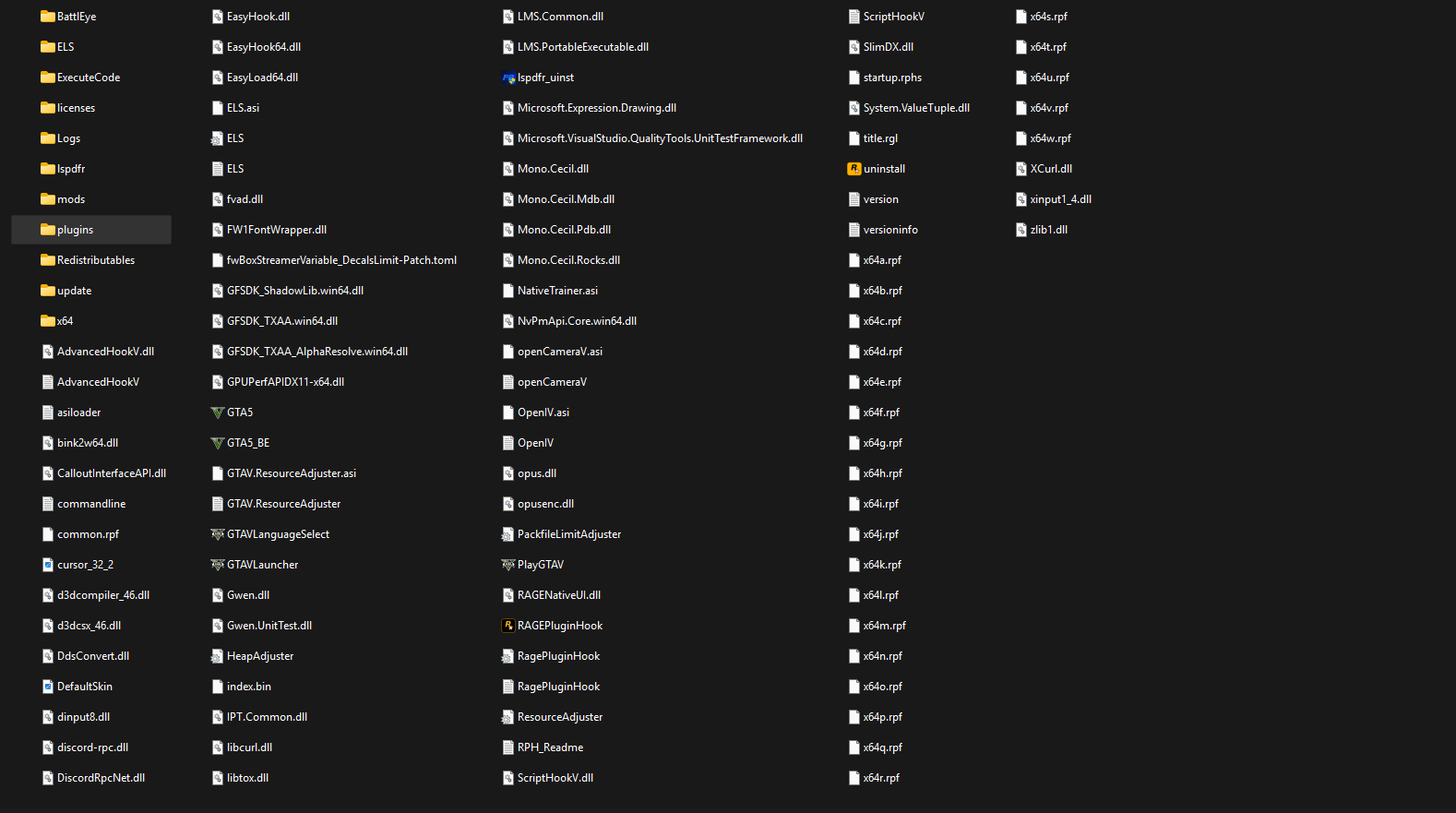Click the zlib1.dll file

point(1042,230)
